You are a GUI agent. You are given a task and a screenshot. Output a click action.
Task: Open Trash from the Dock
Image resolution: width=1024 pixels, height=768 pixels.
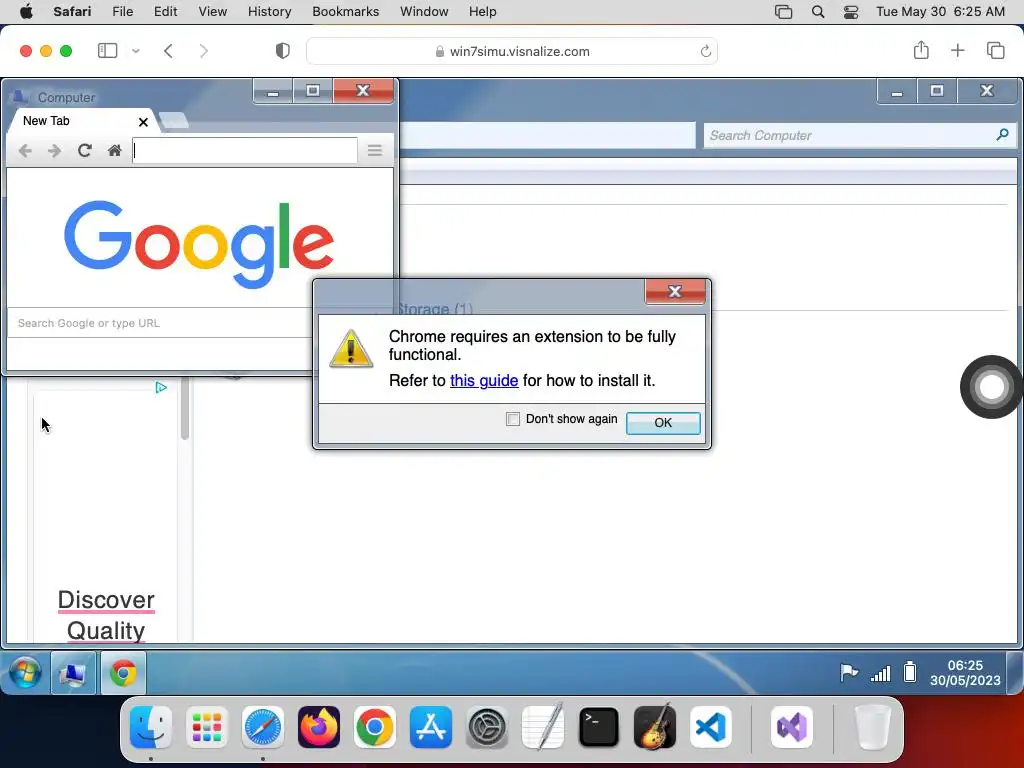[873, 727]
